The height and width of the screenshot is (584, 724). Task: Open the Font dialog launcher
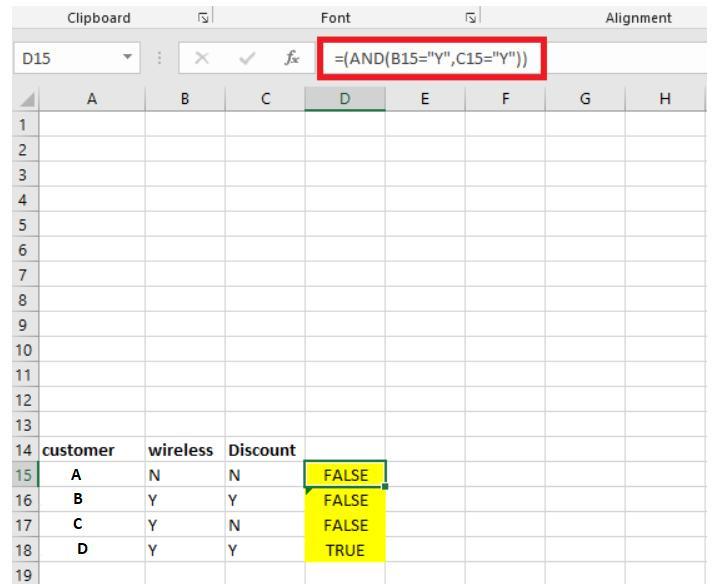point(471,18)
